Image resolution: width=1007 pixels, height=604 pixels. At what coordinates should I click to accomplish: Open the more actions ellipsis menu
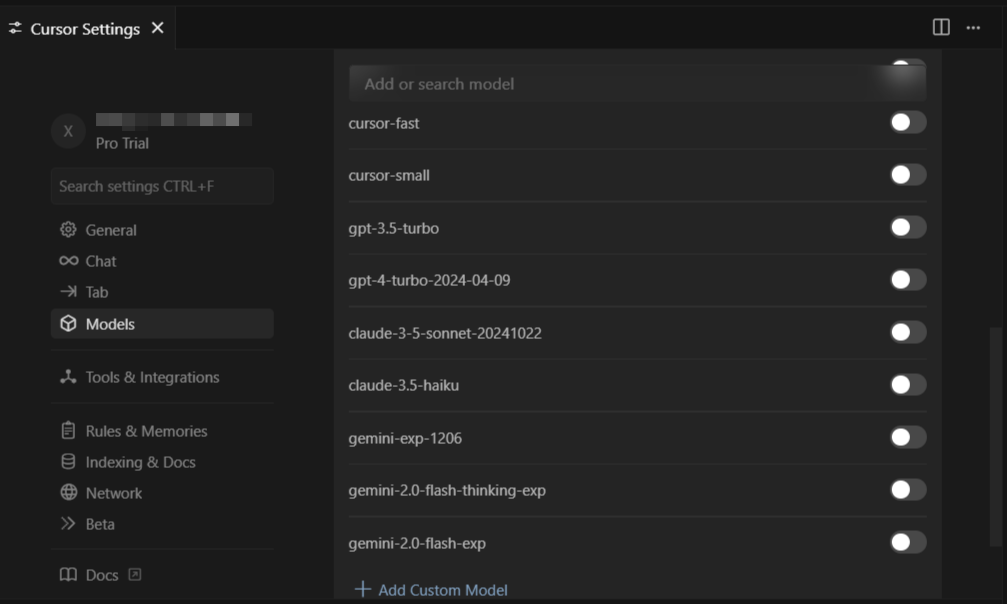[973, 28]
